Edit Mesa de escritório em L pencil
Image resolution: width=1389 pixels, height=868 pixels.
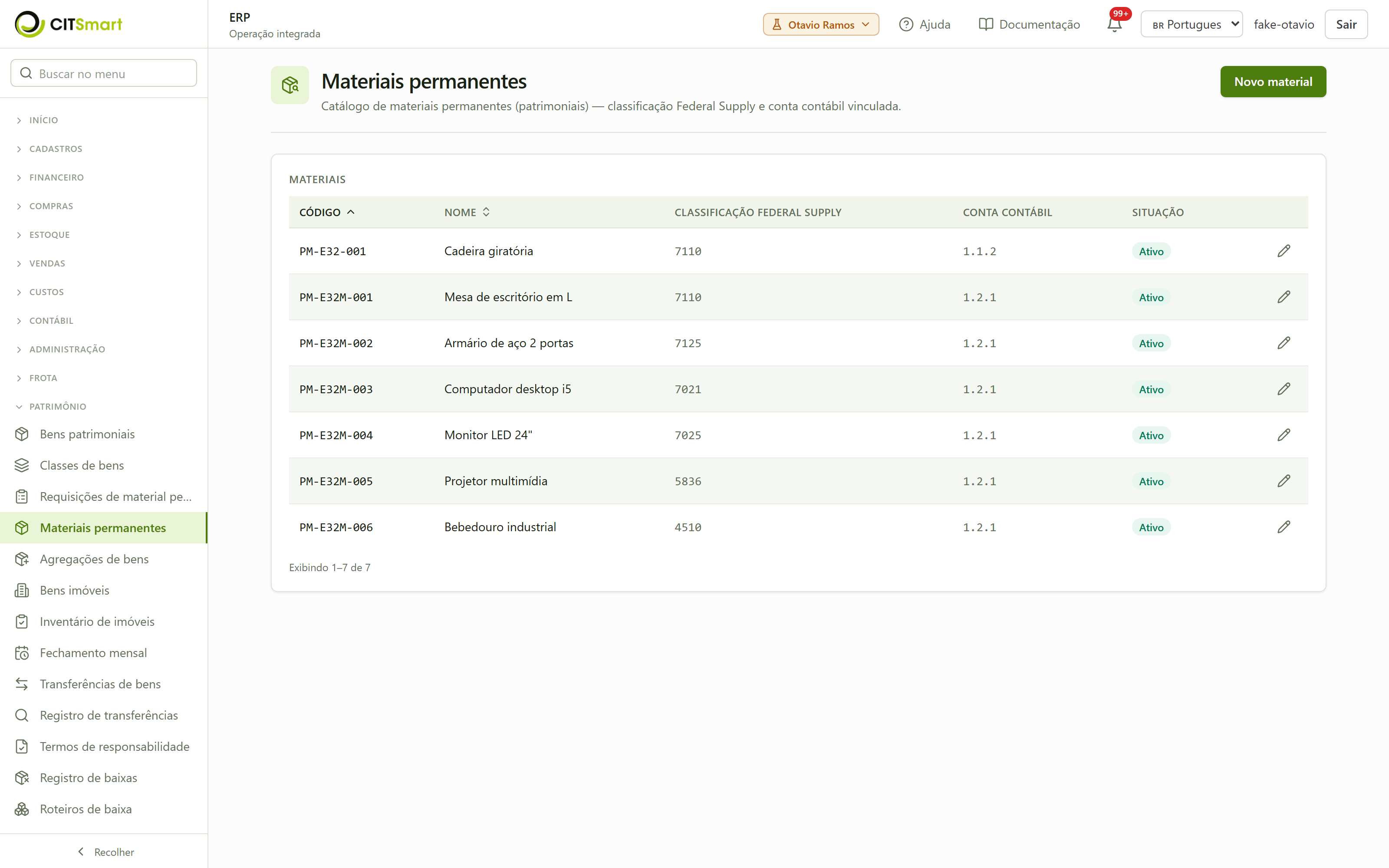[x=1284, y=297]
